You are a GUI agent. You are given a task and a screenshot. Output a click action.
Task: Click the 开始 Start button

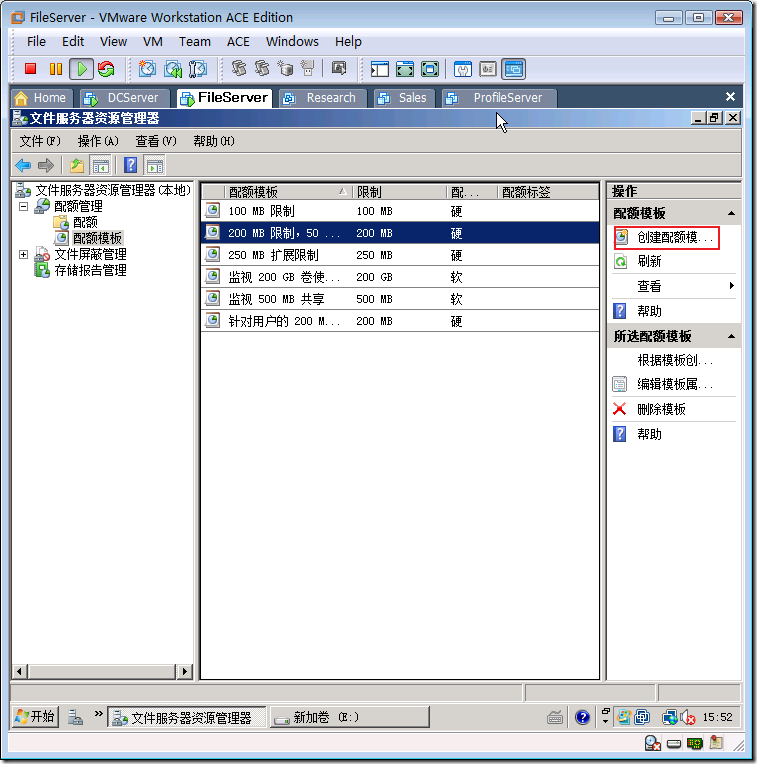pos(35,717)
